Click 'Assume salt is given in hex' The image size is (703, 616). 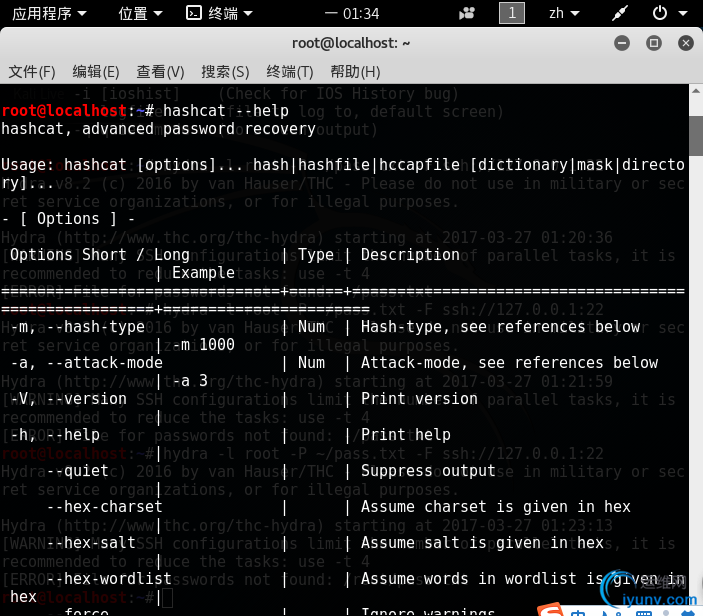pyautogui.click(x=482, y=543)
